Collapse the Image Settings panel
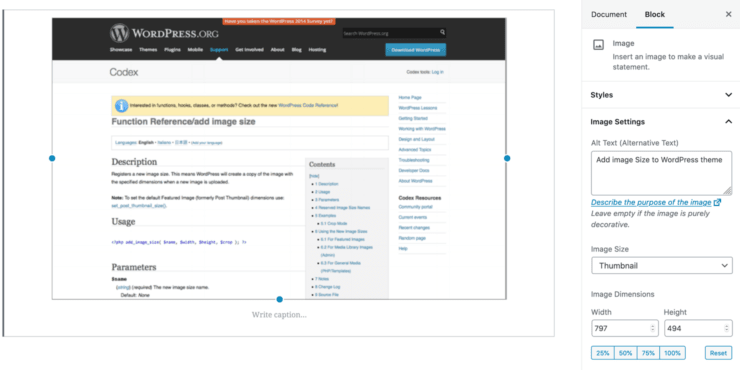 (728, 122)
